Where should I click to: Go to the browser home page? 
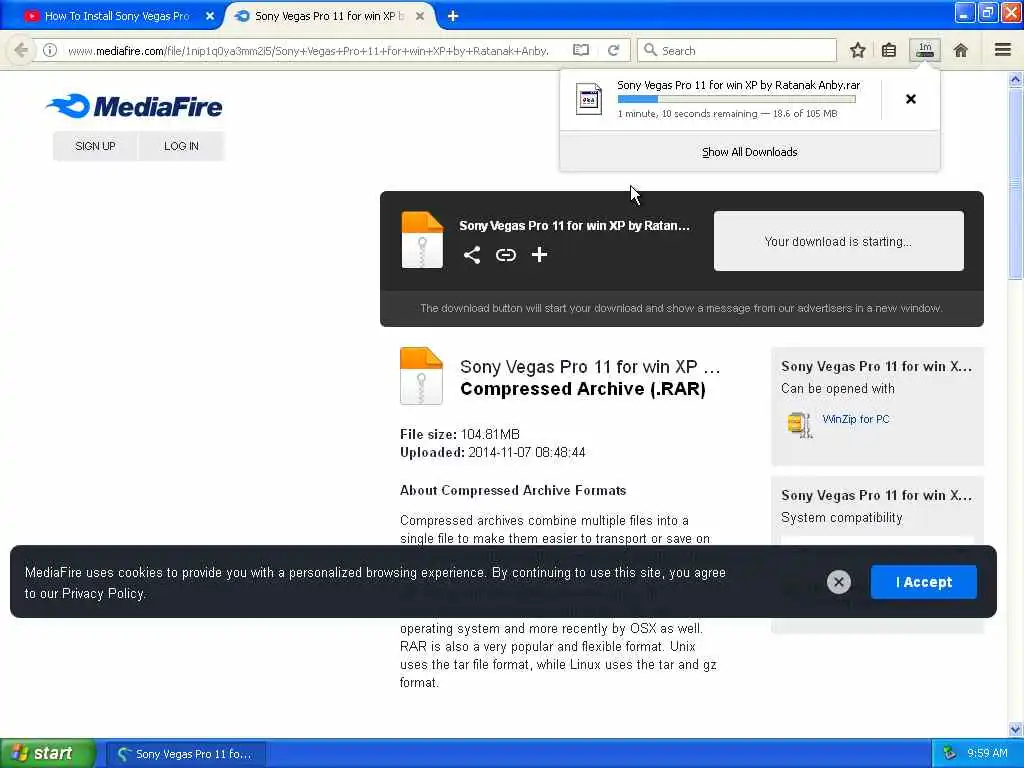click(x=960, y=50)
